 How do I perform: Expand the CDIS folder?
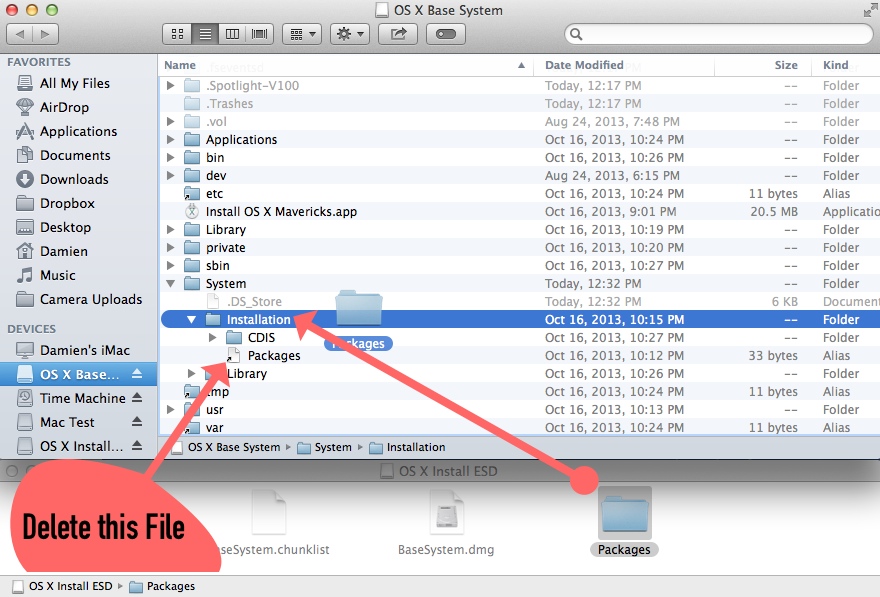click(x=212, y=337)
